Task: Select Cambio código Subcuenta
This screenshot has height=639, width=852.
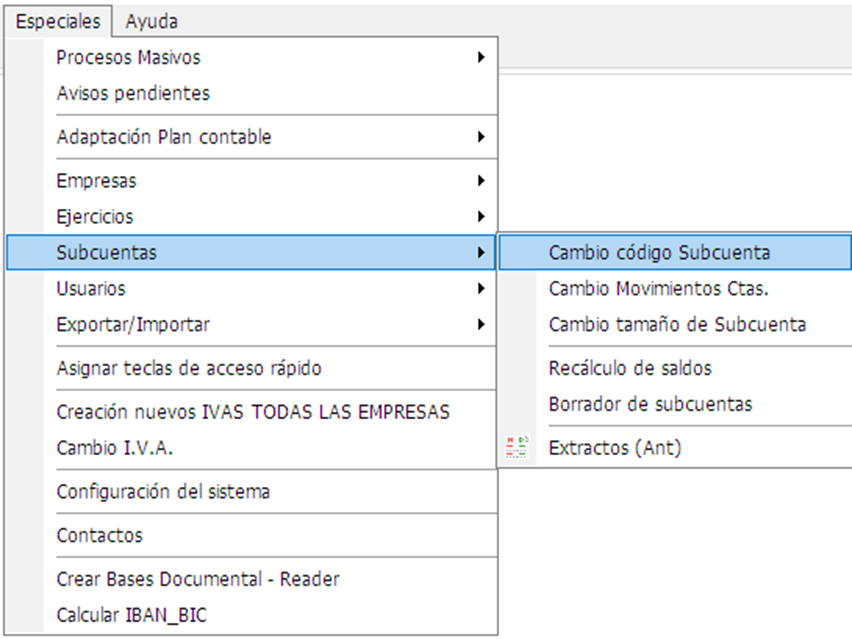Action: [675, 253]
